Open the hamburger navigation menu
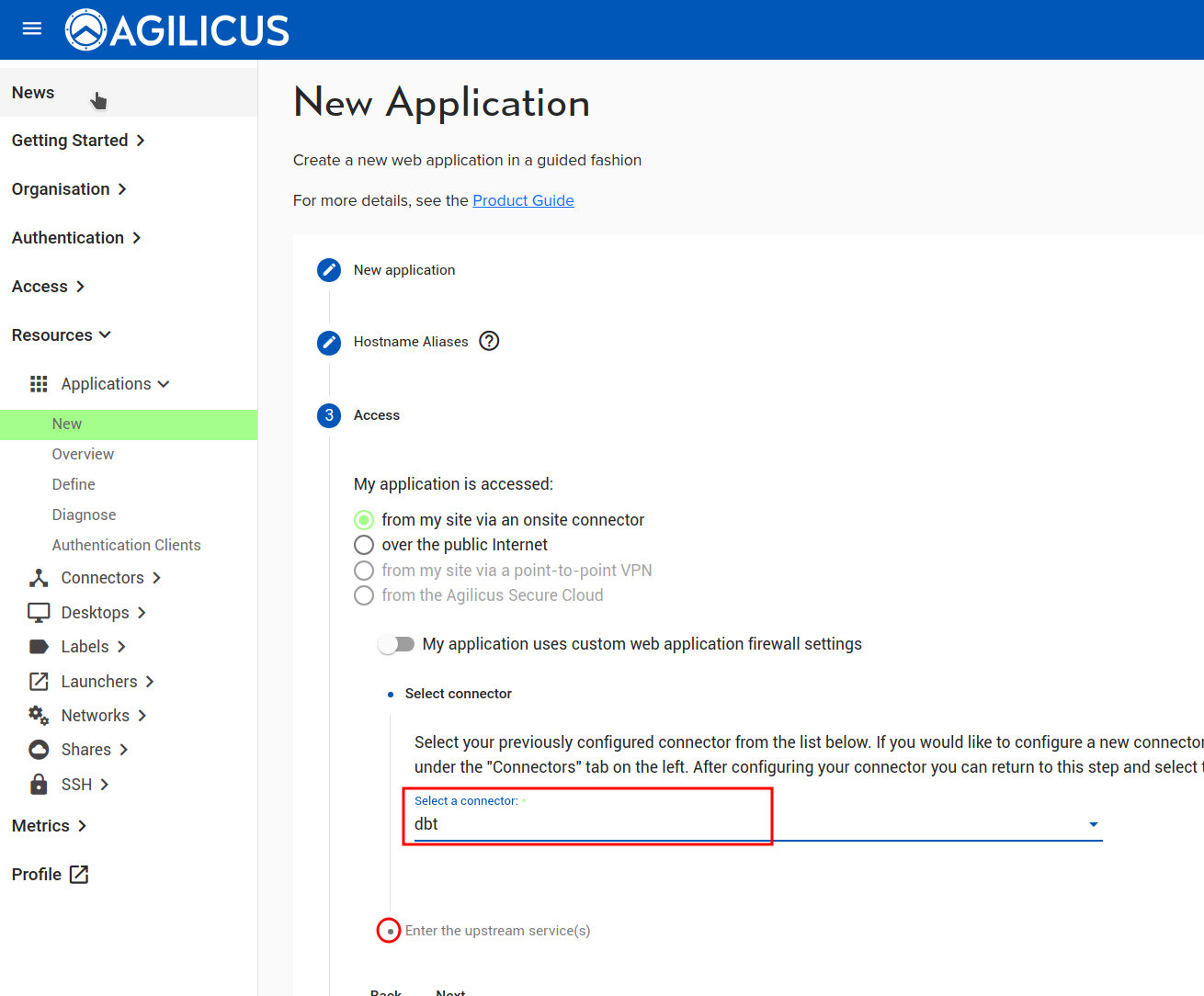Screen dimensions: 1204x996 (32, 28)
